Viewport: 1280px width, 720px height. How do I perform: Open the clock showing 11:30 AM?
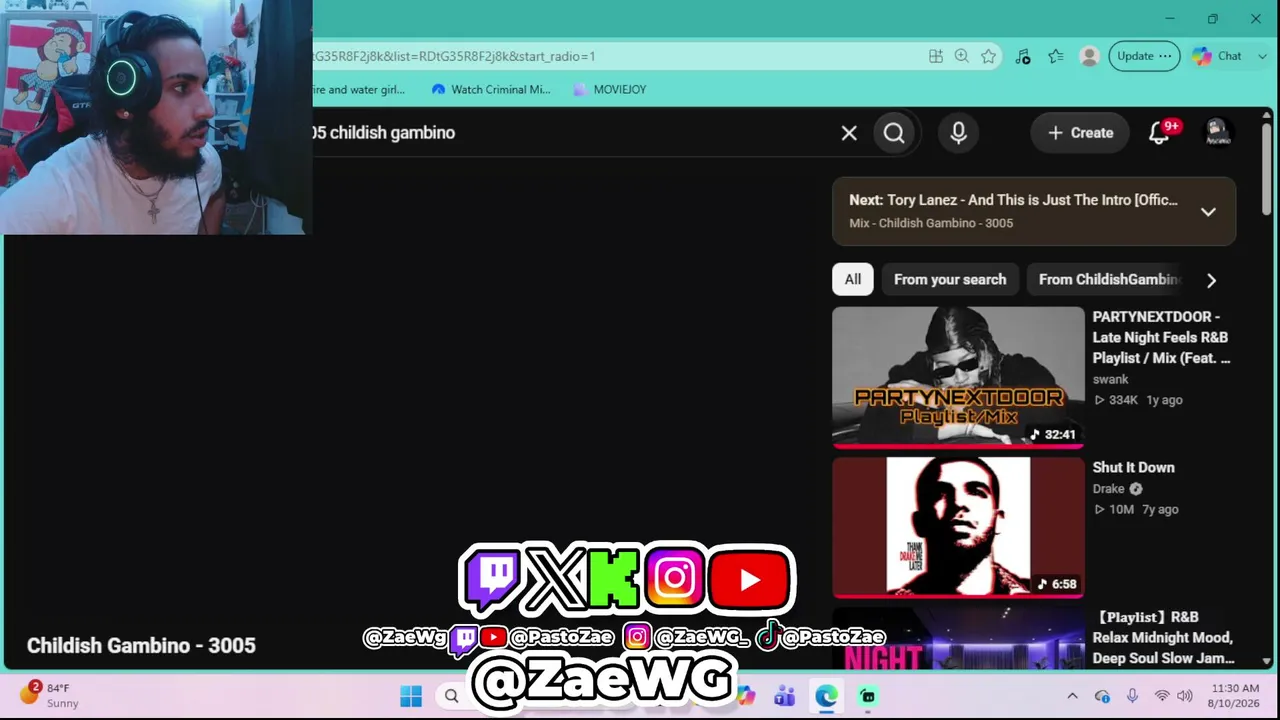[x=1235, y=696]
